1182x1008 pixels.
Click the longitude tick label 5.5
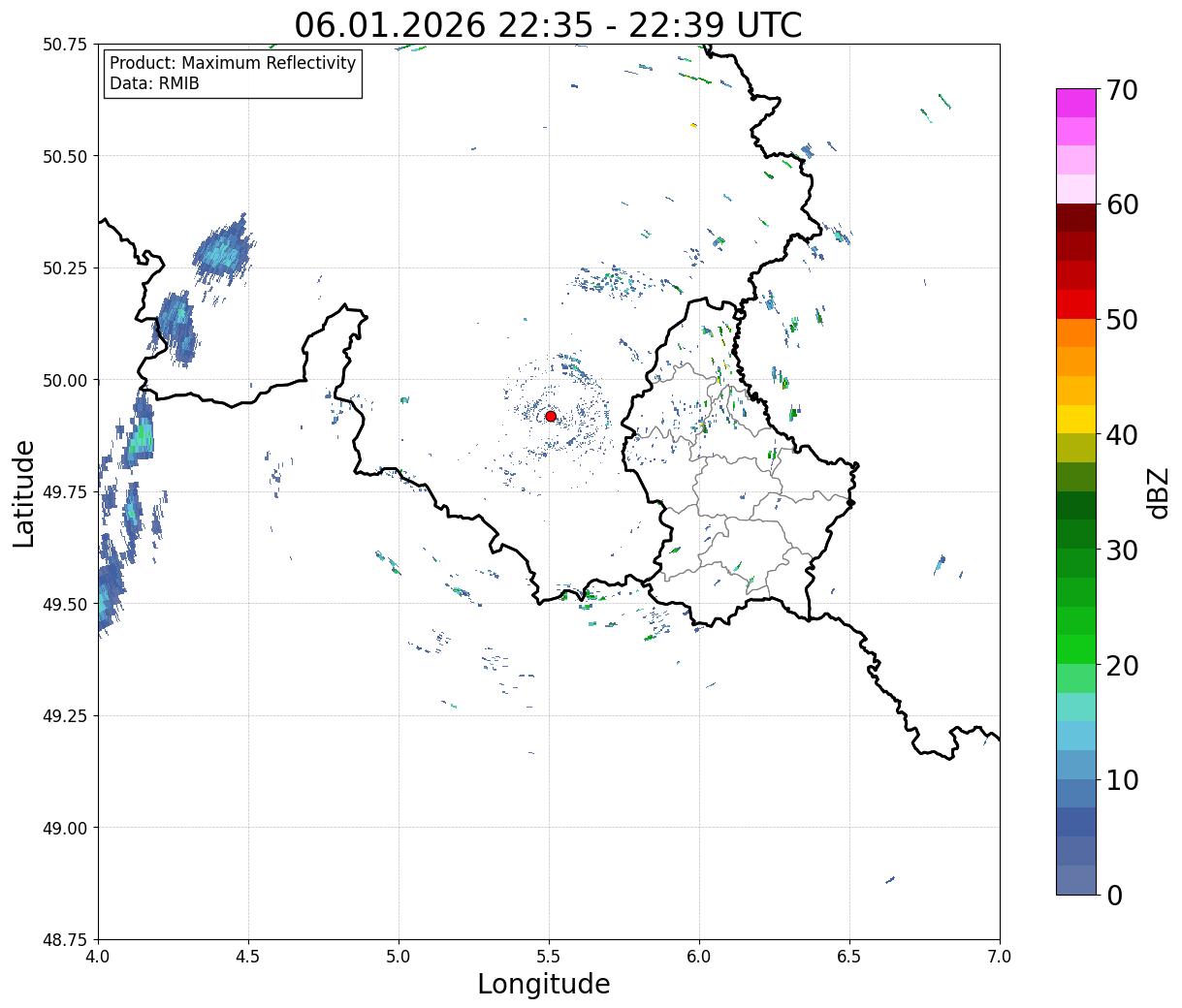pyautogui.click(x=549, y=956)
